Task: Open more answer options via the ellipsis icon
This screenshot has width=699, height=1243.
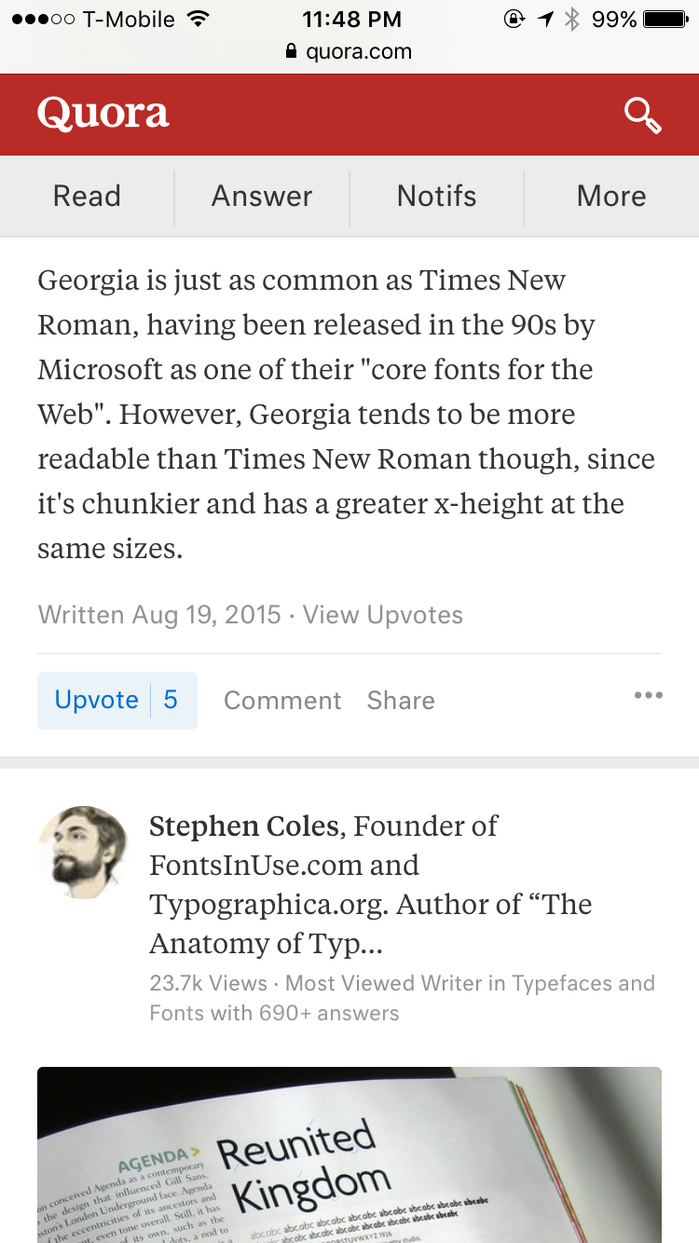Action: point(648,695)
